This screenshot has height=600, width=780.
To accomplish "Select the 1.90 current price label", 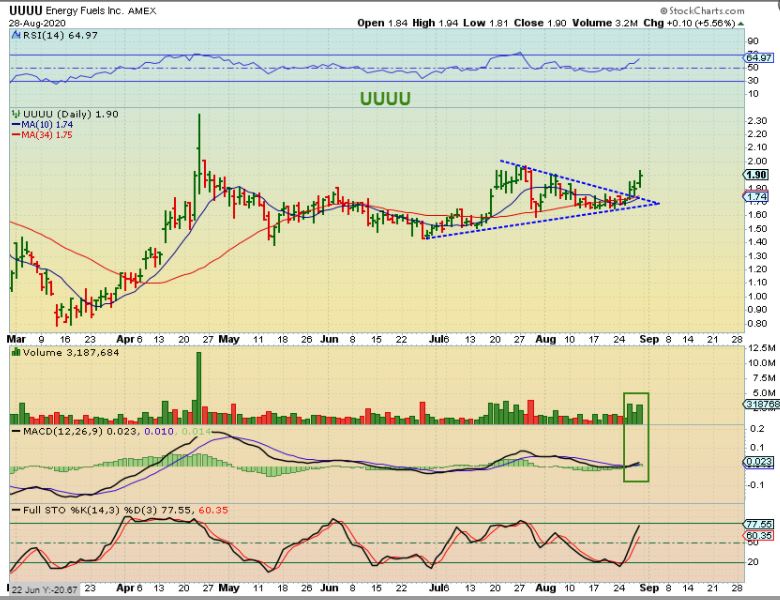I will coord(755,174).
